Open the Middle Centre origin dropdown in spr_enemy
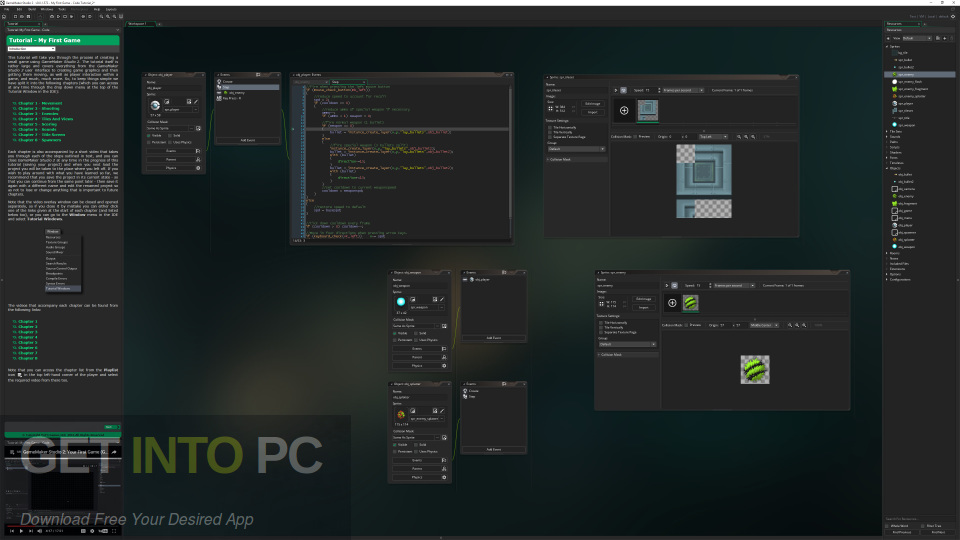This screenshot has width=960, height=540. (764, 325)
